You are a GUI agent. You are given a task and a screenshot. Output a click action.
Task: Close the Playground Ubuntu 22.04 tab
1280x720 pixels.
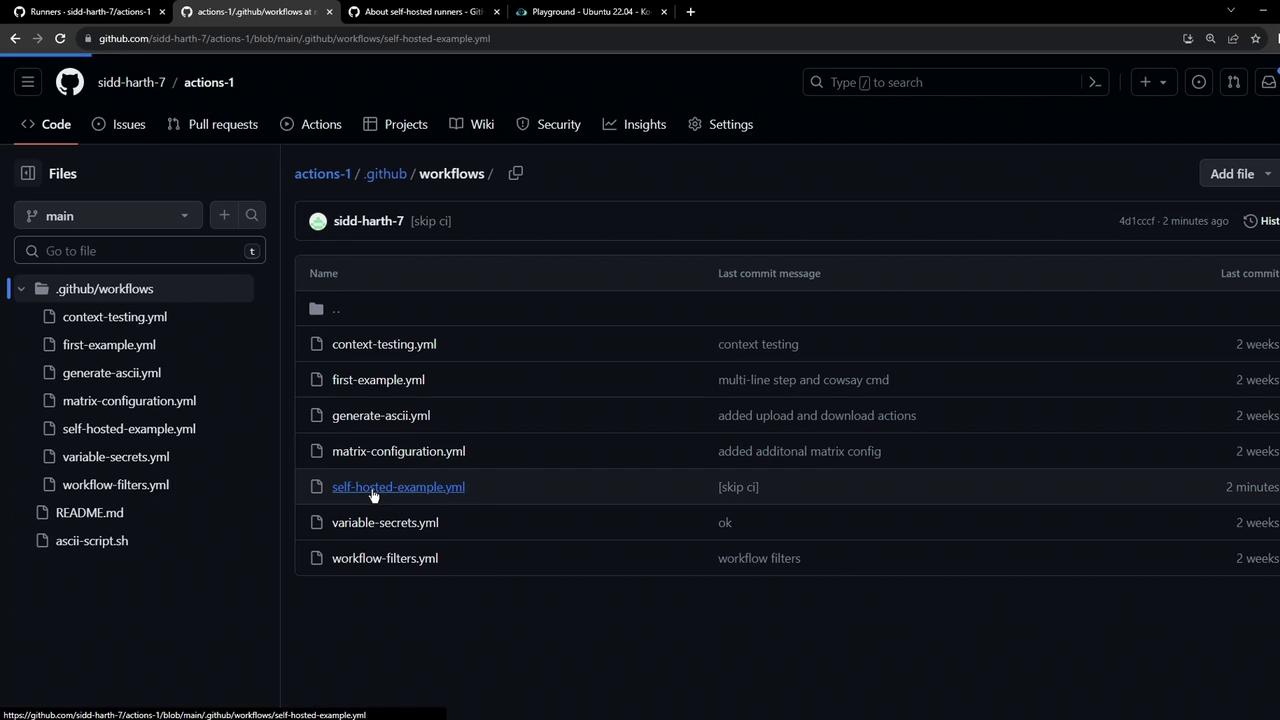click(x=664, y=12)
